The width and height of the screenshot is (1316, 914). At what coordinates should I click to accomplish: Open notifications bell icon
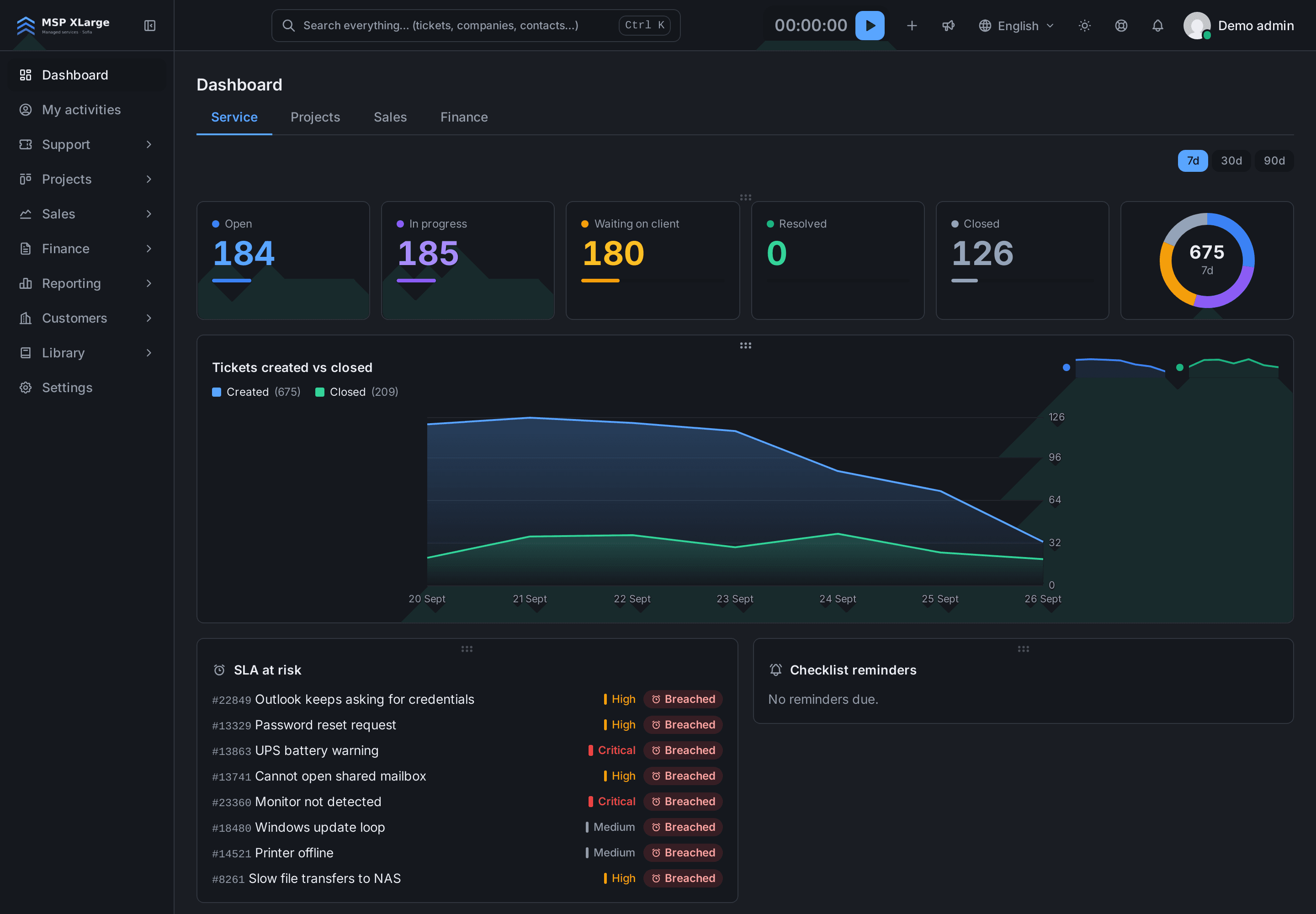1157,26
